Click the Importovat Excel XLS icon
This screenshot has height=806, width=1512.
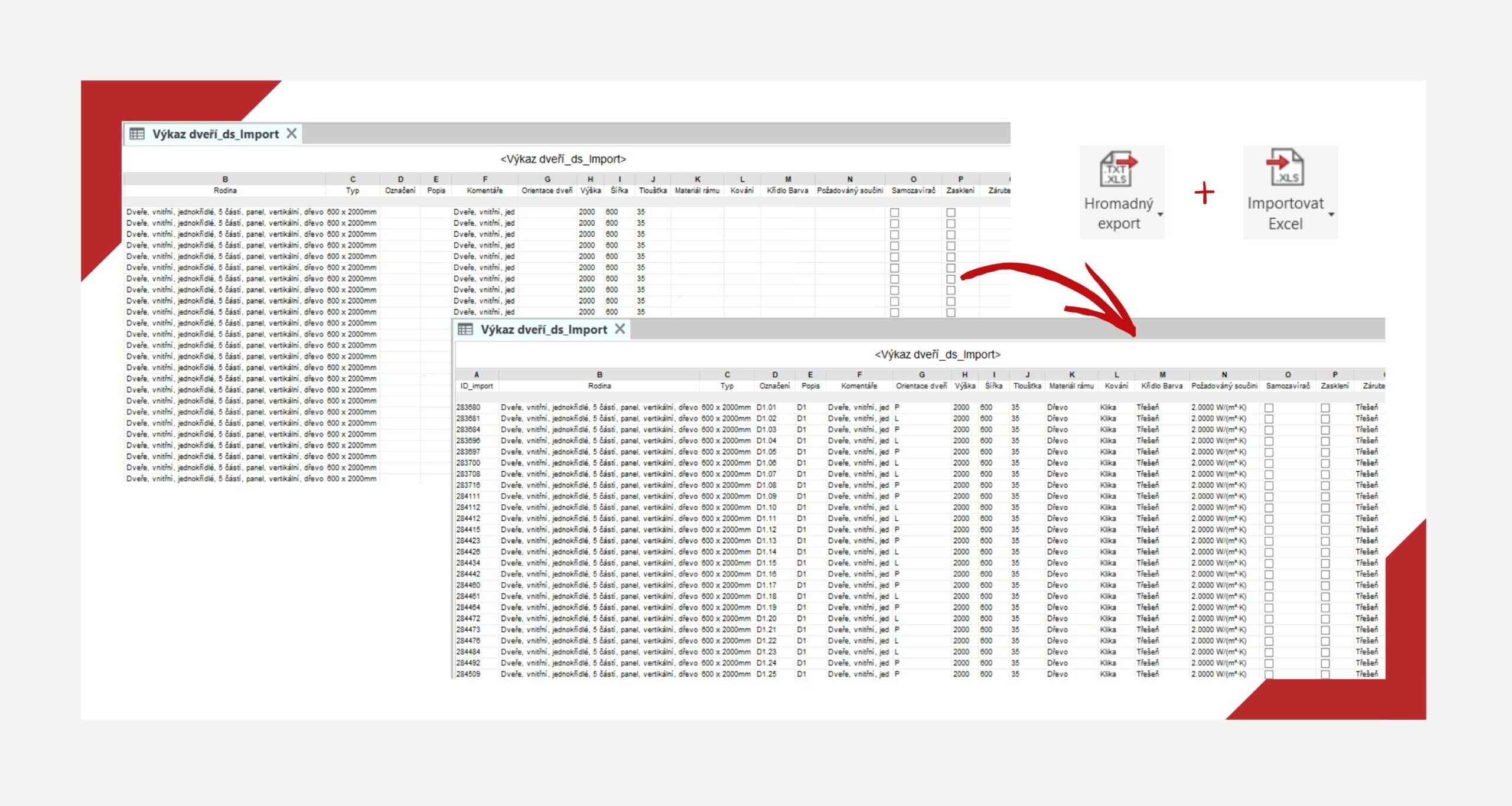[x=1285, y=167]
